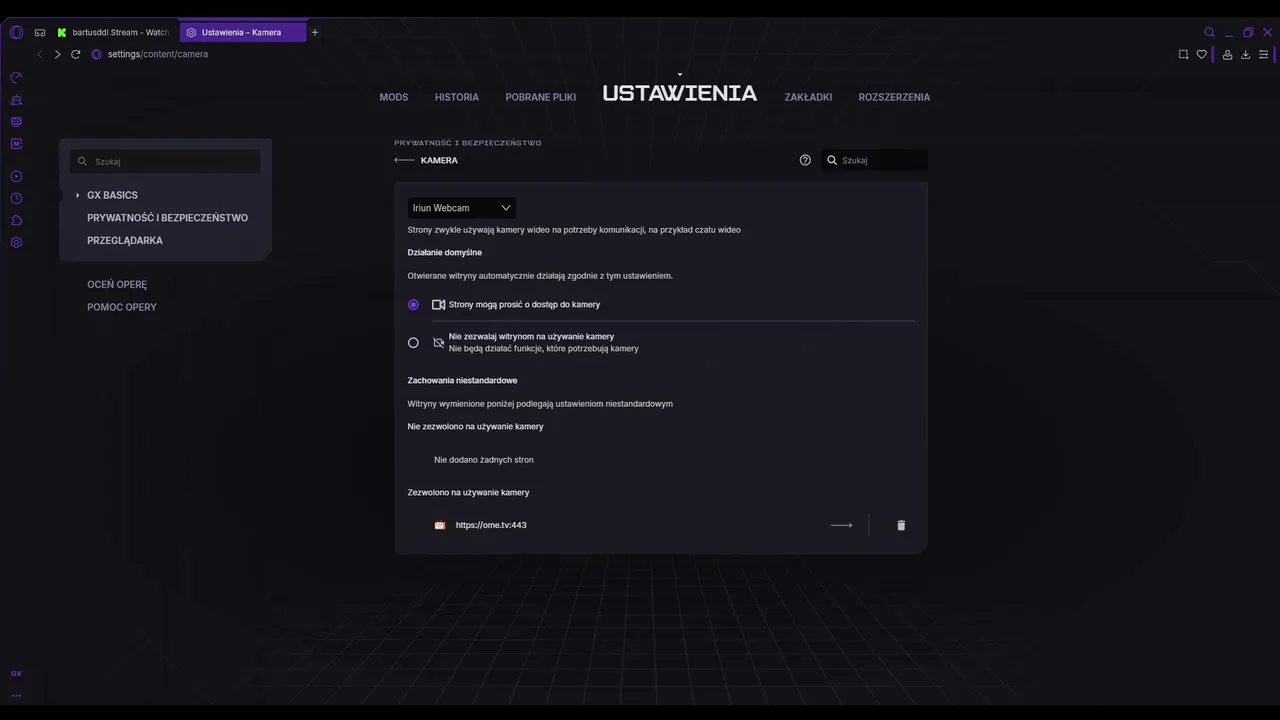Add page to bookmarks with heart icon
The width and height of the screenshot is (1280, 720).
(x=1202, y=54)
